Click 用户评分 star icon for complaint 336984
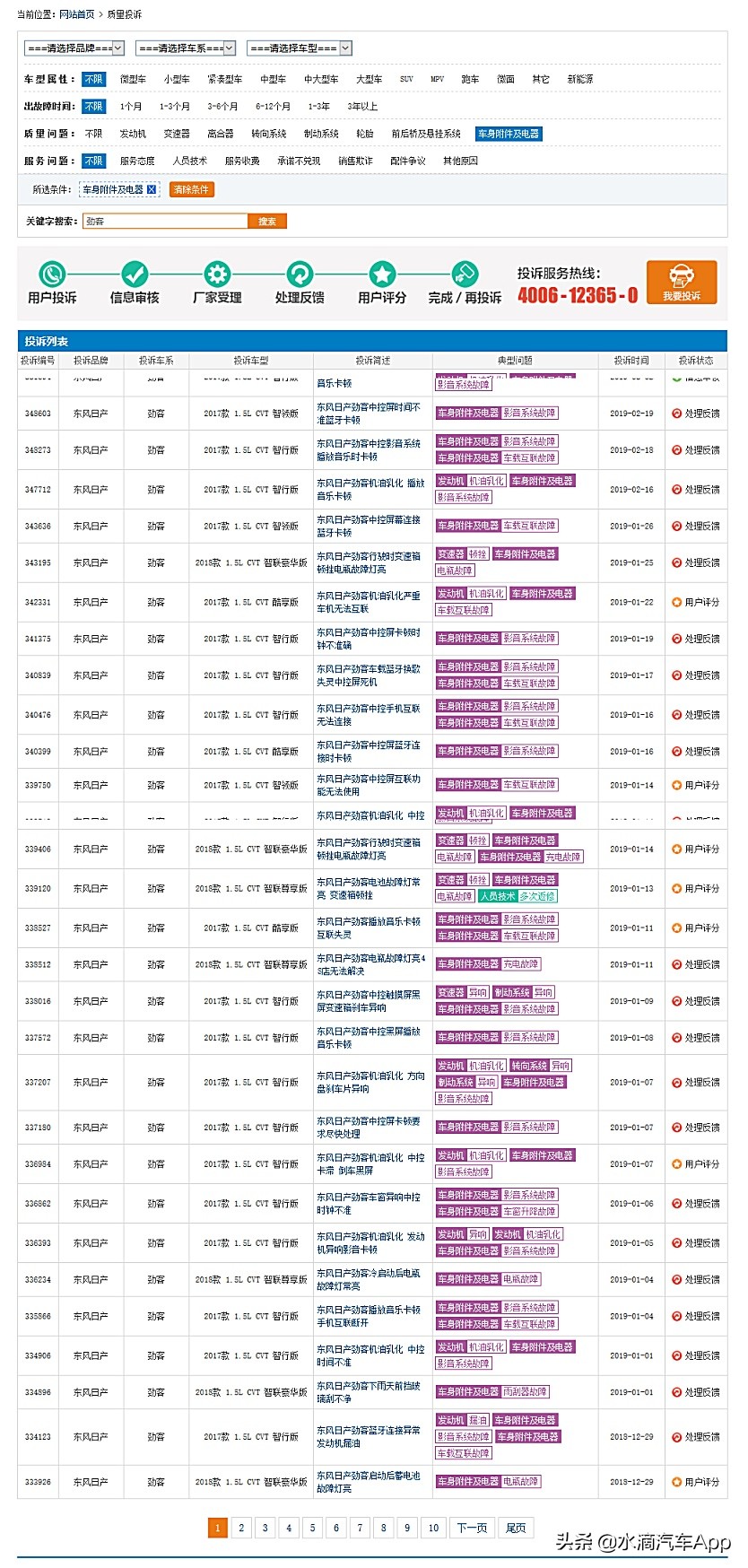The image size is (748, 1568). [x=677, y=1163]
